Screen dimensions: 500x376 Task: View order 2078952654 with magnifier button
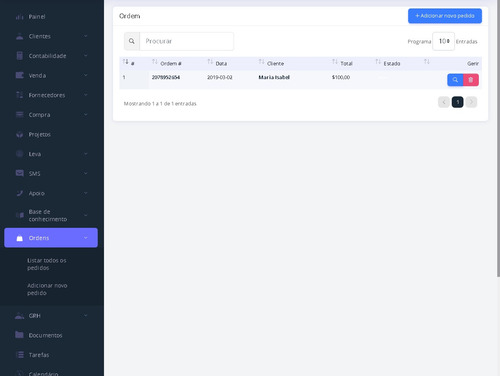(455, 80)
